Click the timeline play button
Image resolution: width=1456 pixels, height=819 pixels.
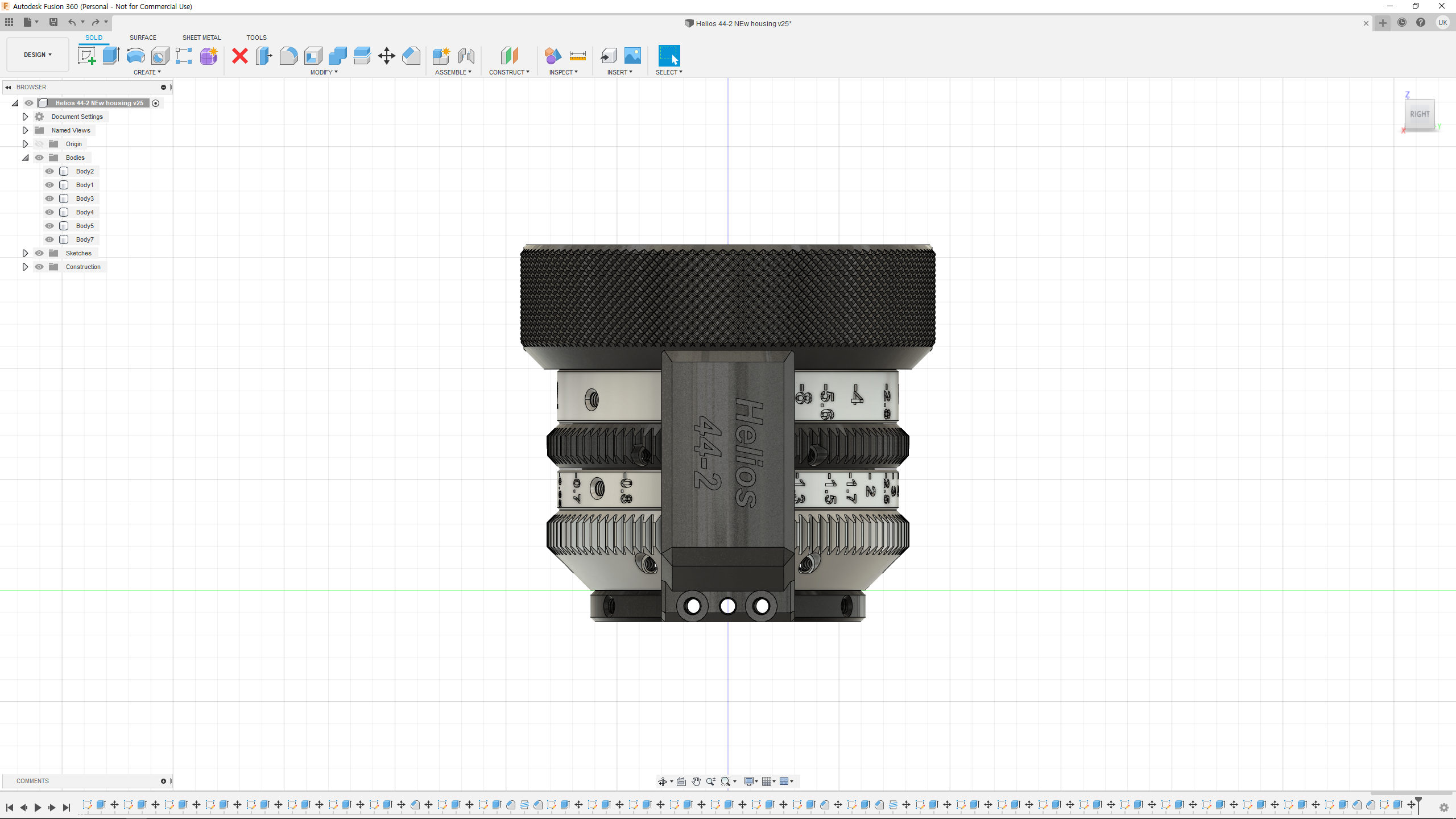coord(38,807)
